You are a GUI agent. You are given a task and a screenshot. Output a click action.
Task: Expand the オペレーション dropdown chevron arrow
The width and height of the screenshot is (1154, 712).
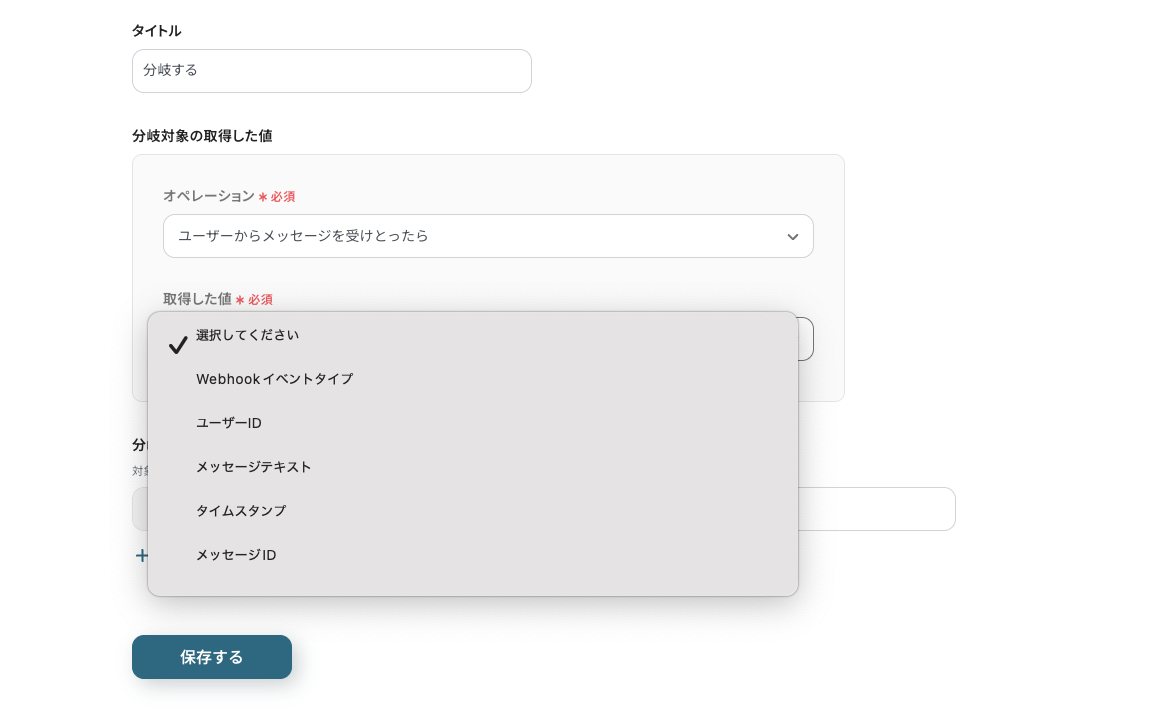point(792,237)
